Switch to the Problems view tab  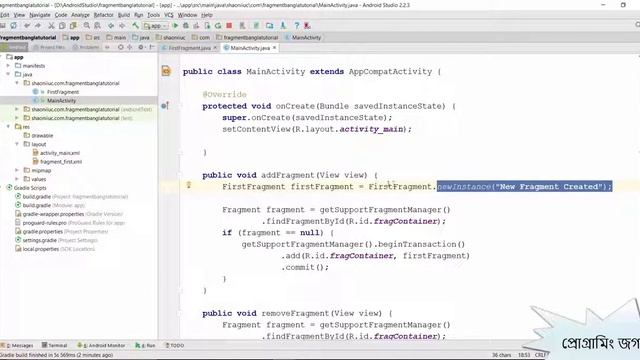point(86,47)
